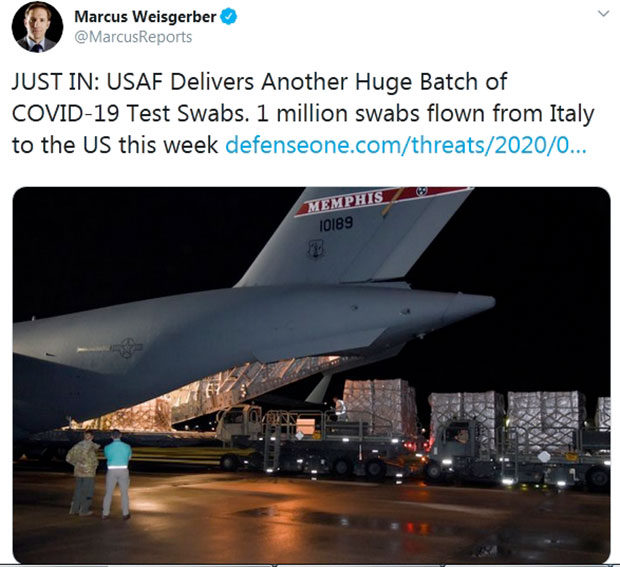Expand the tweet options chevron
Screen dimensions: 620x567
point(603,14)
